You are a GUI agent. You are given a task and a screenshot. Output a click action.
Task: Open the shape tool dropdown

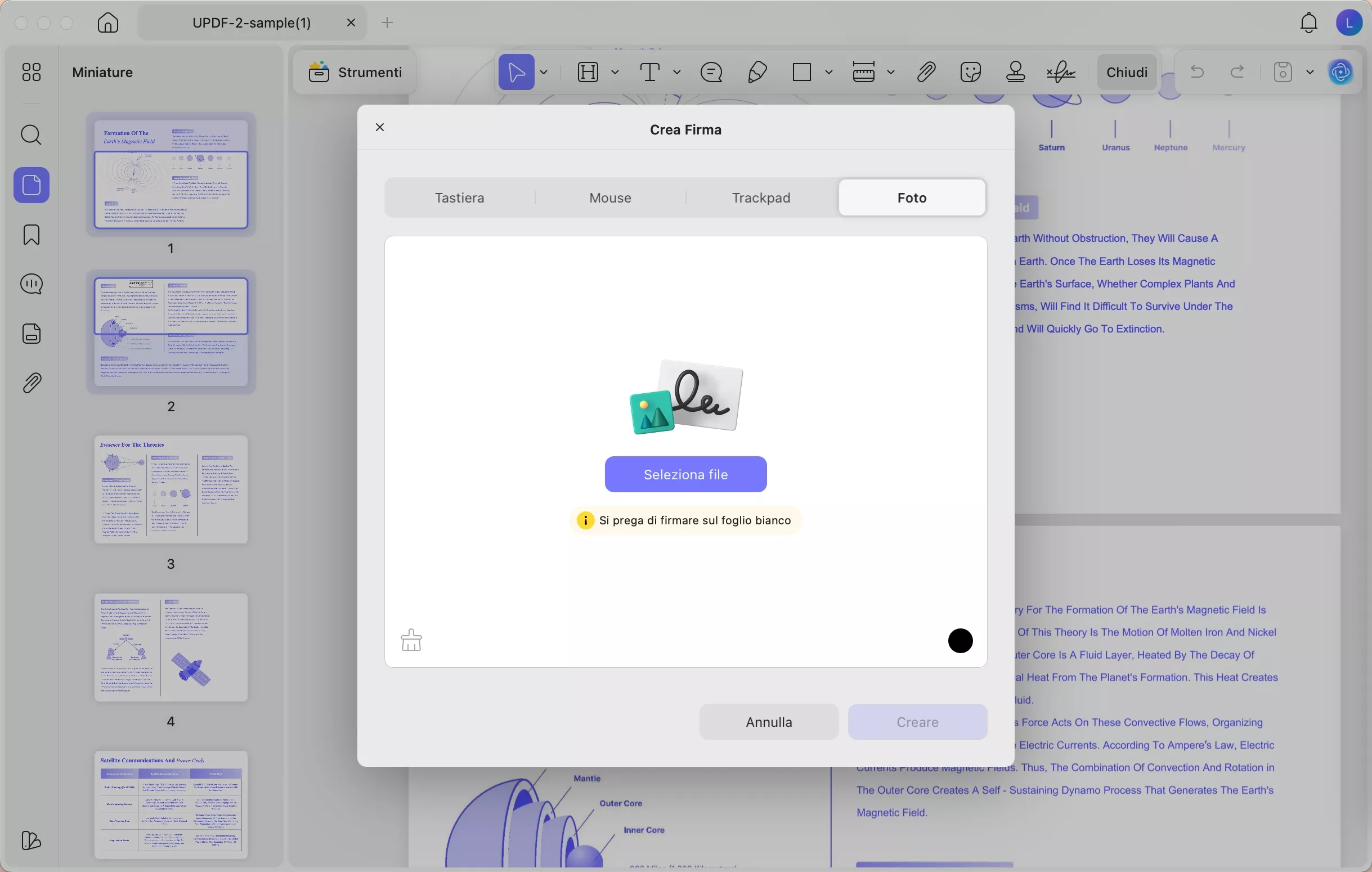(x=830, y=72)
